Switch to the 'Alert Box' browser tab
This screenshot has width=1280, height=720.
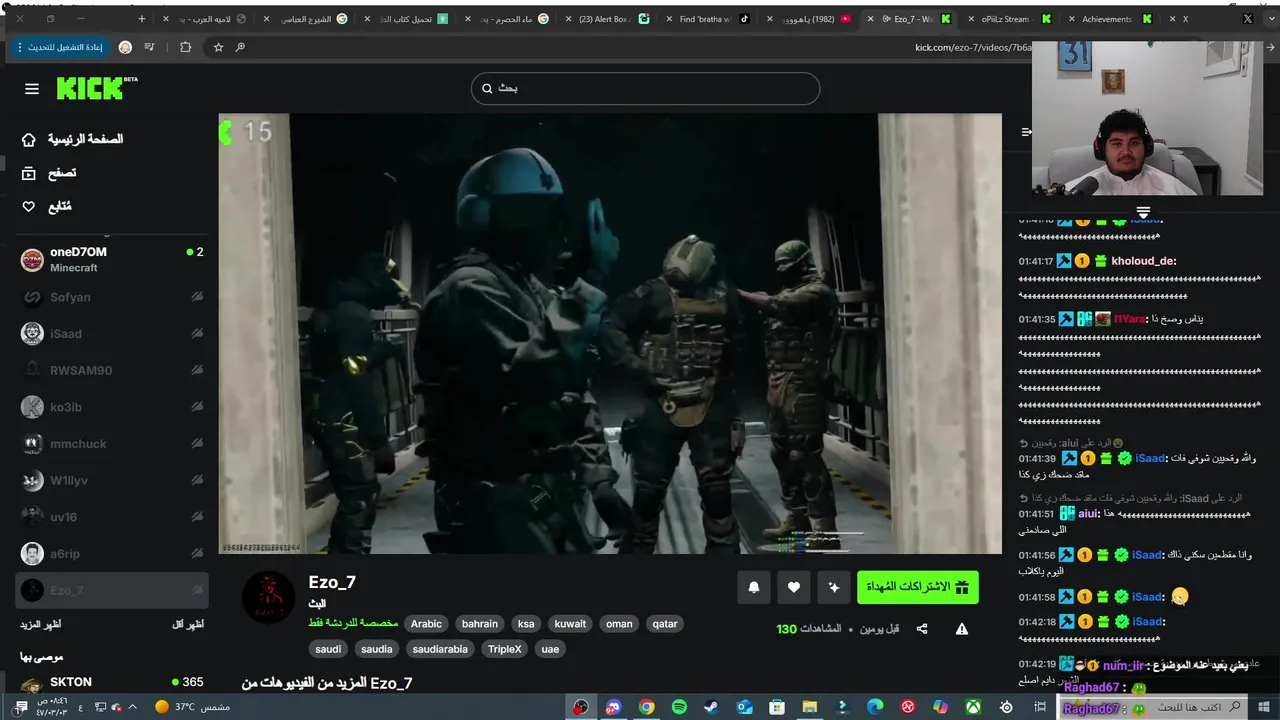[607, 19]
